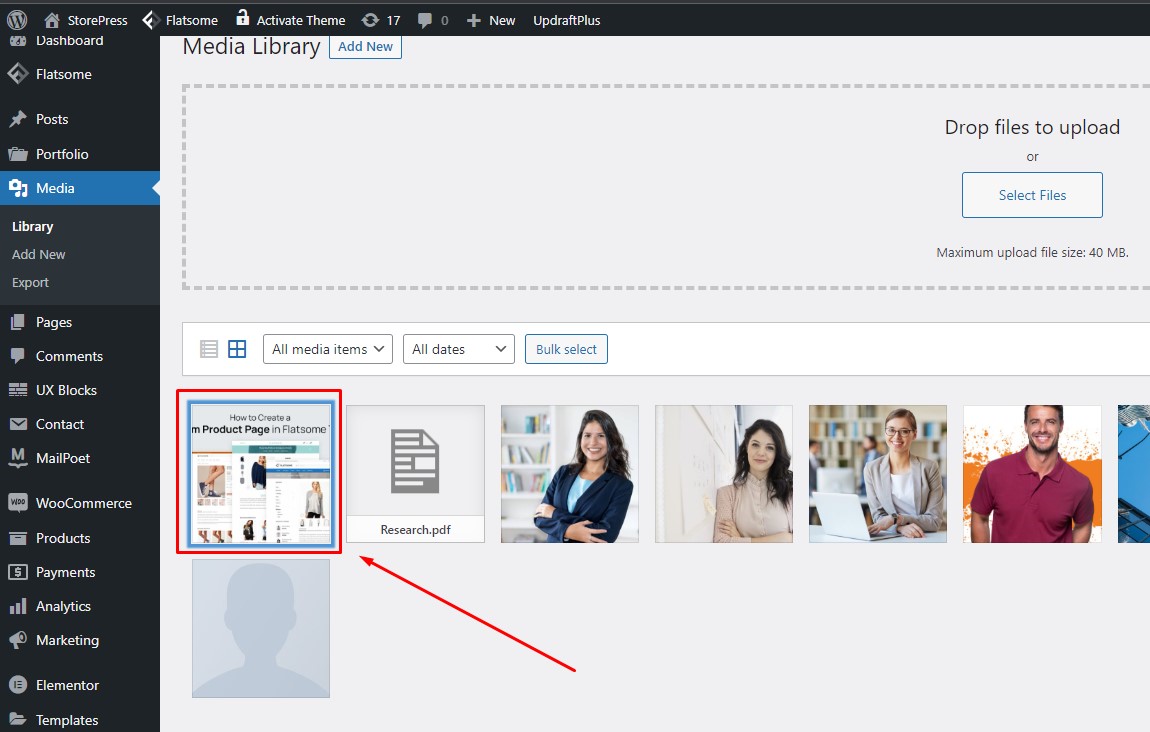Open StorePress home icon in admin bar
The width and height of the screenshot is (1150, 732).
tap(52, 20)
